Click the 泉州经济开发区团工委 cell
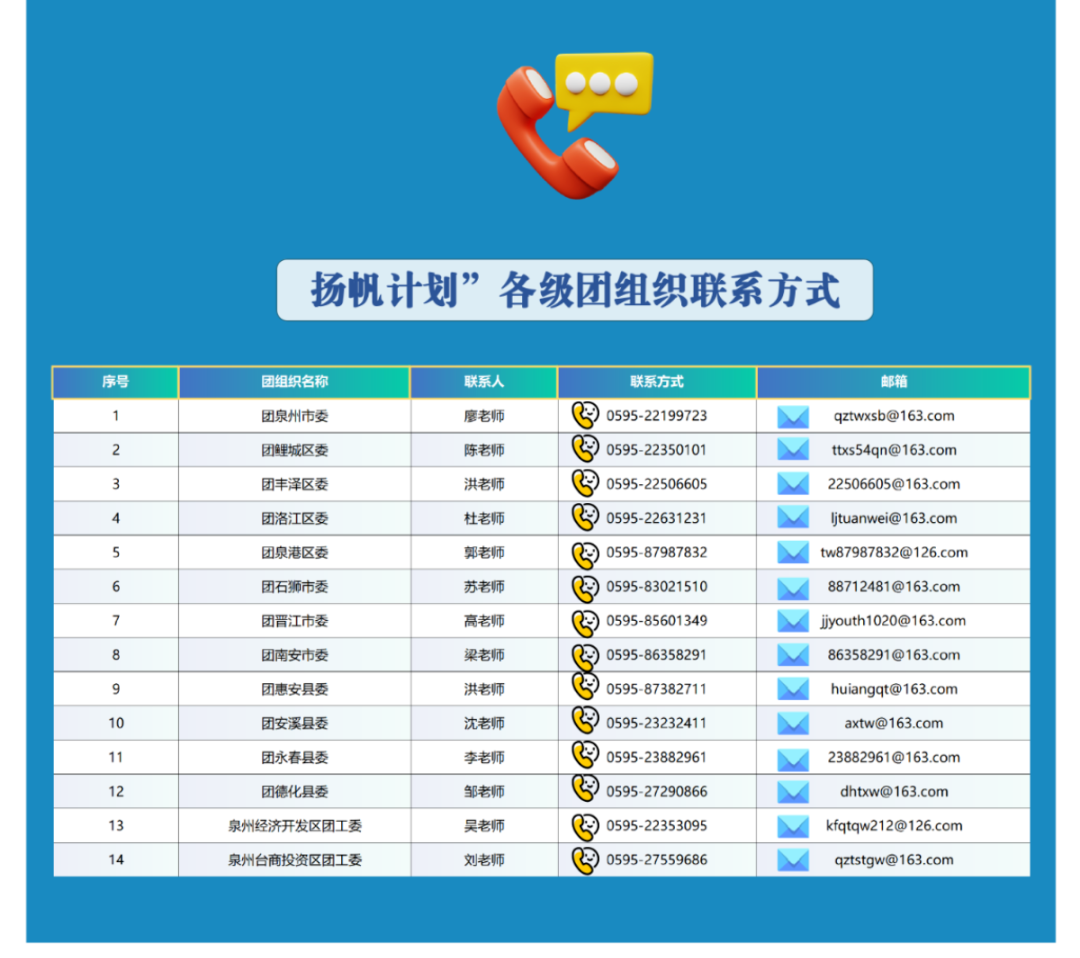Viewport: 1080px width, 958px height. 295,826
